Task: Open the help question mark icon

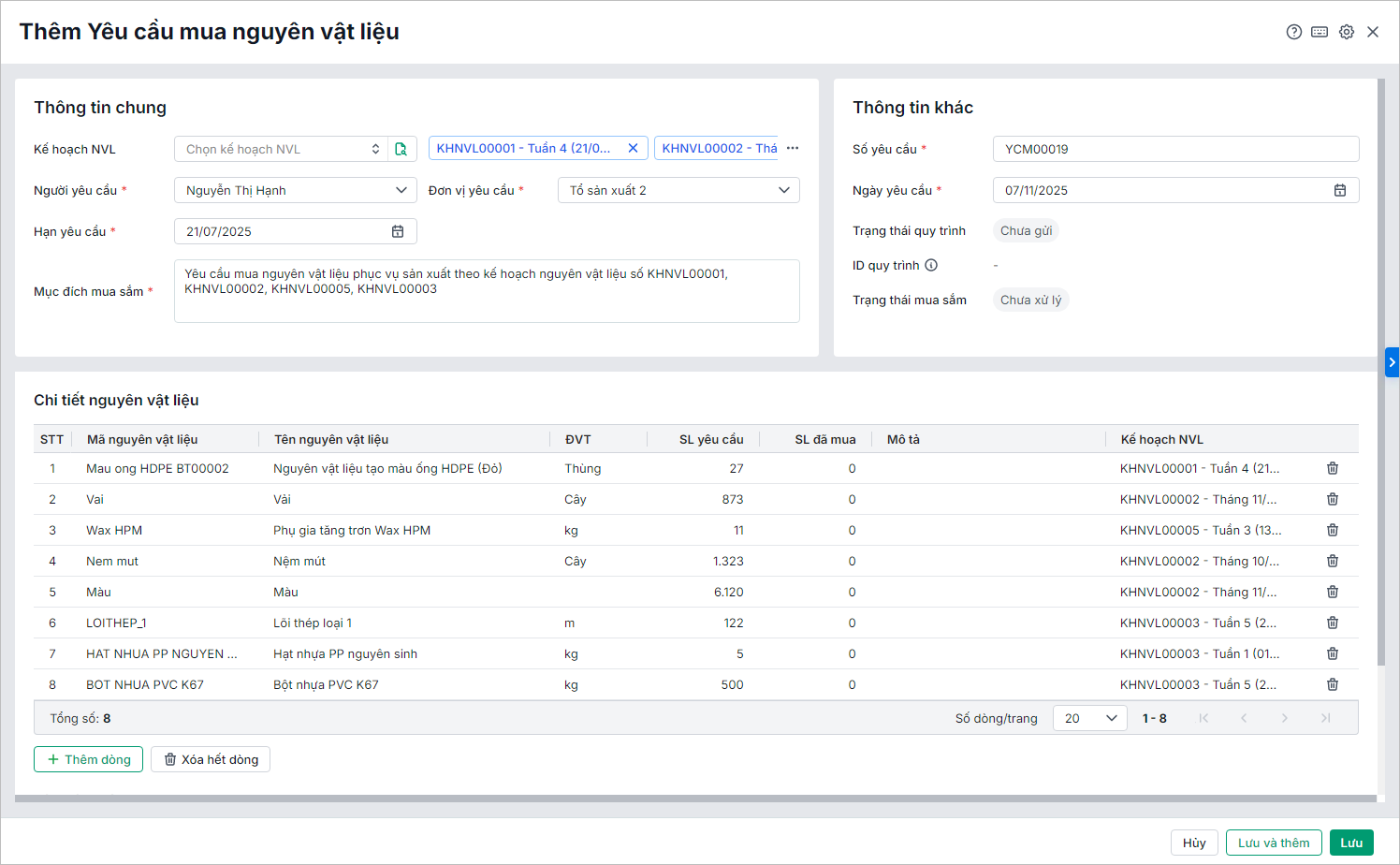Action: coord(1293,32)
